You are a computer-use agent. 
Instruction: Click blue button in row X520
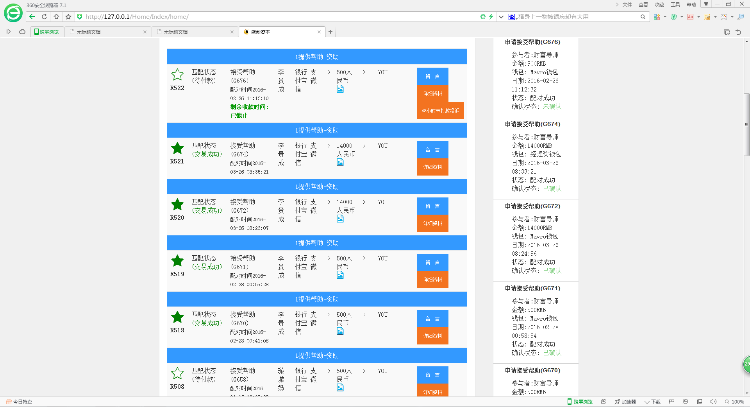tap(432, 206)
